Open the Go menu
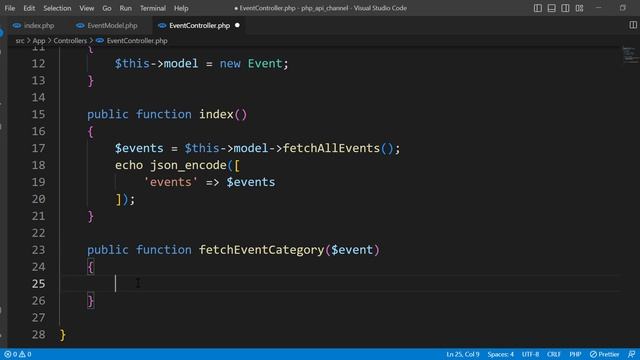Viewport: 640px width, 360px height. coord(107,8)
